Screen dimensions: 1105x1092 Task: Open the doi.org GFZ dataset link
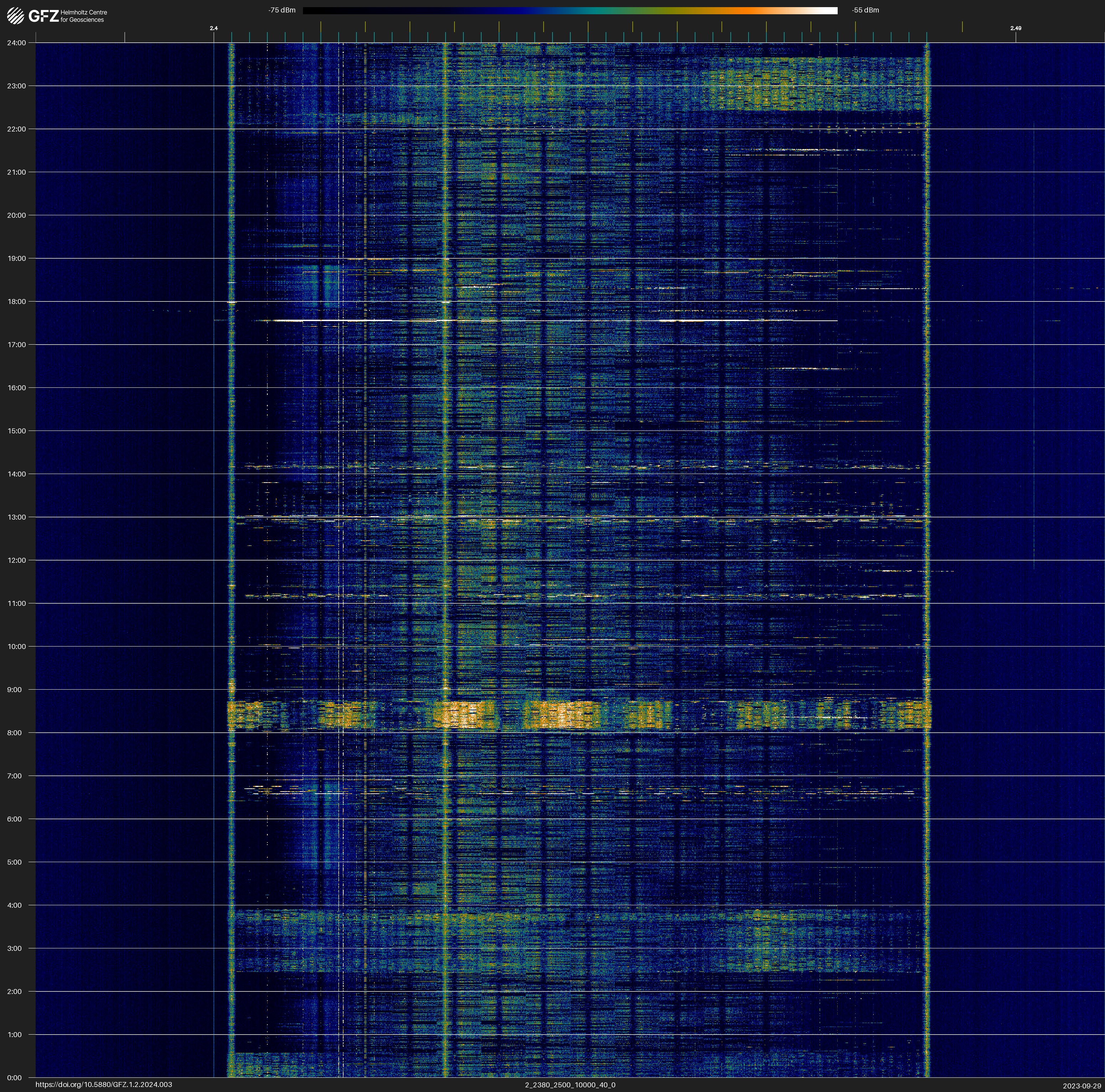click(103, 1085)
